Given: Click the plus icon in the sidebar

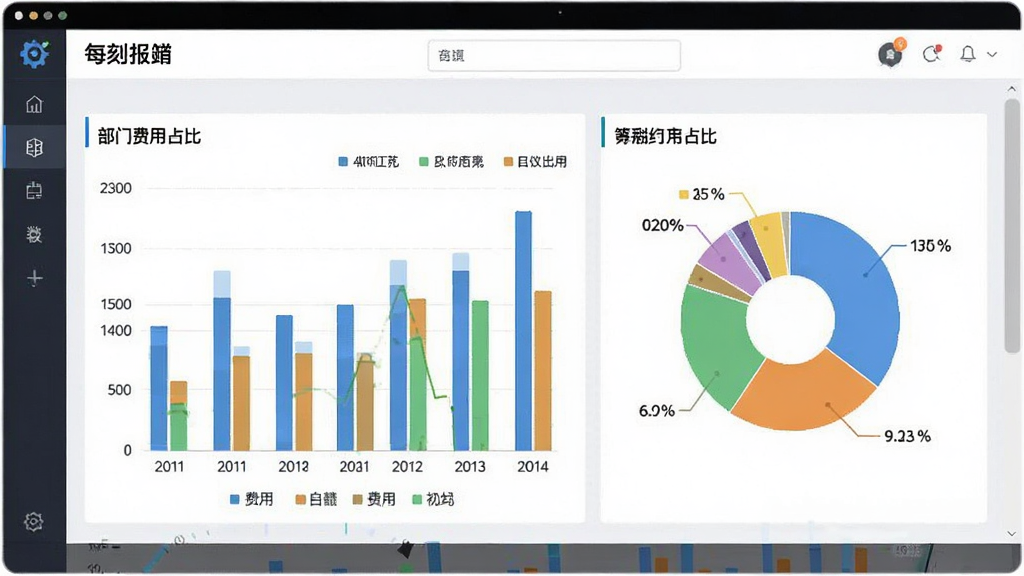Looking at the screenshot, I should [35, 278].
